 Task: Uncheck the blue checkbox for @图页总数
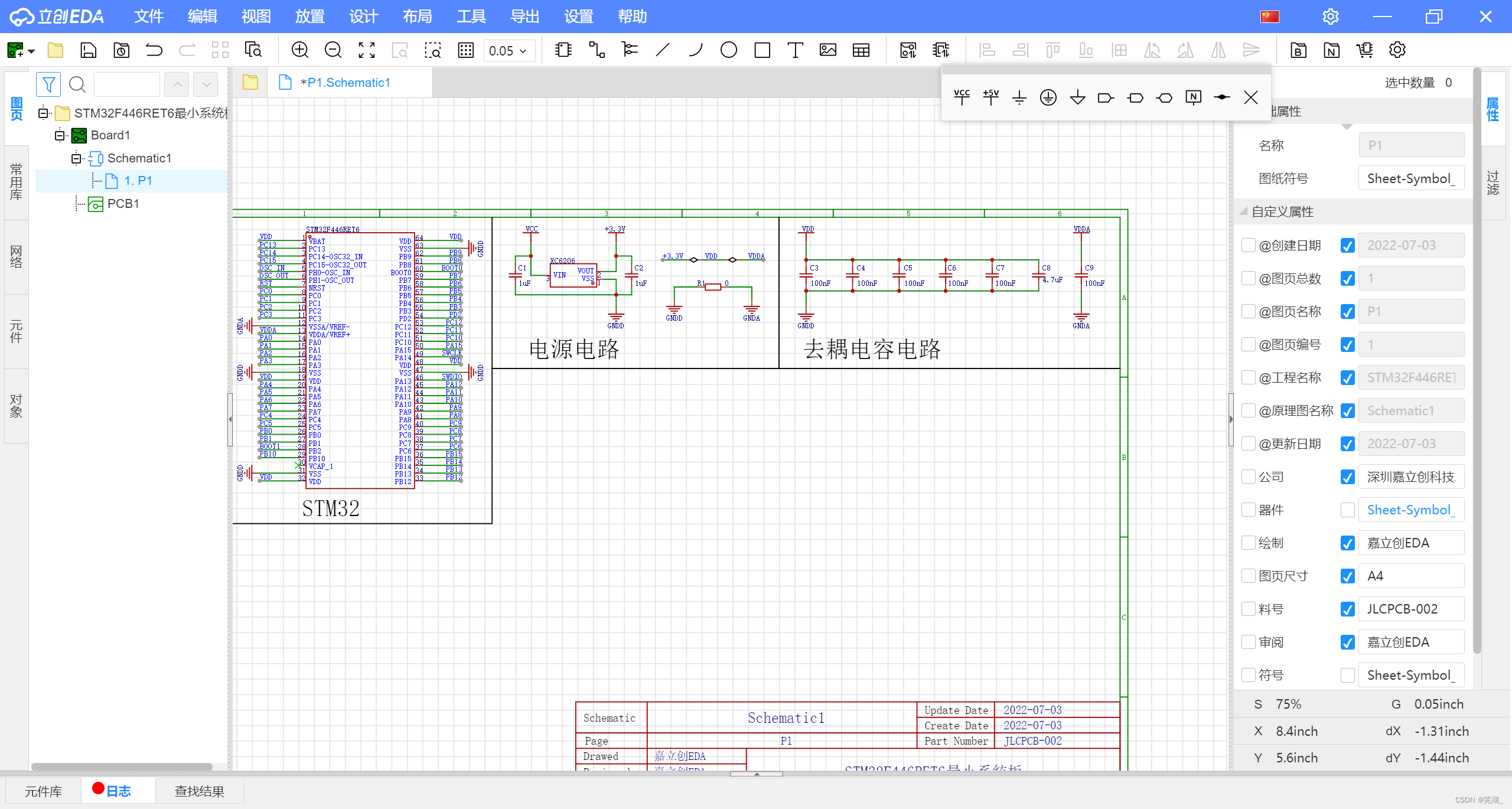pyautogui.click(x=1347, y=278)
